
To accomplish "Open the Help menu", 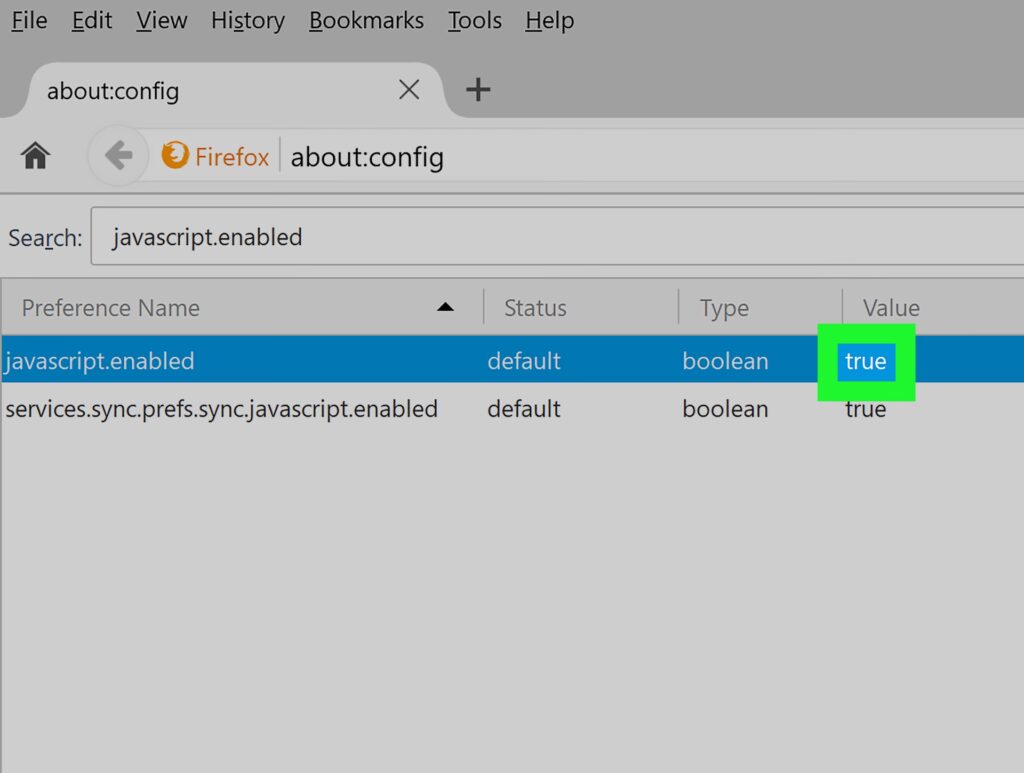I will click(x=549, y=21).
